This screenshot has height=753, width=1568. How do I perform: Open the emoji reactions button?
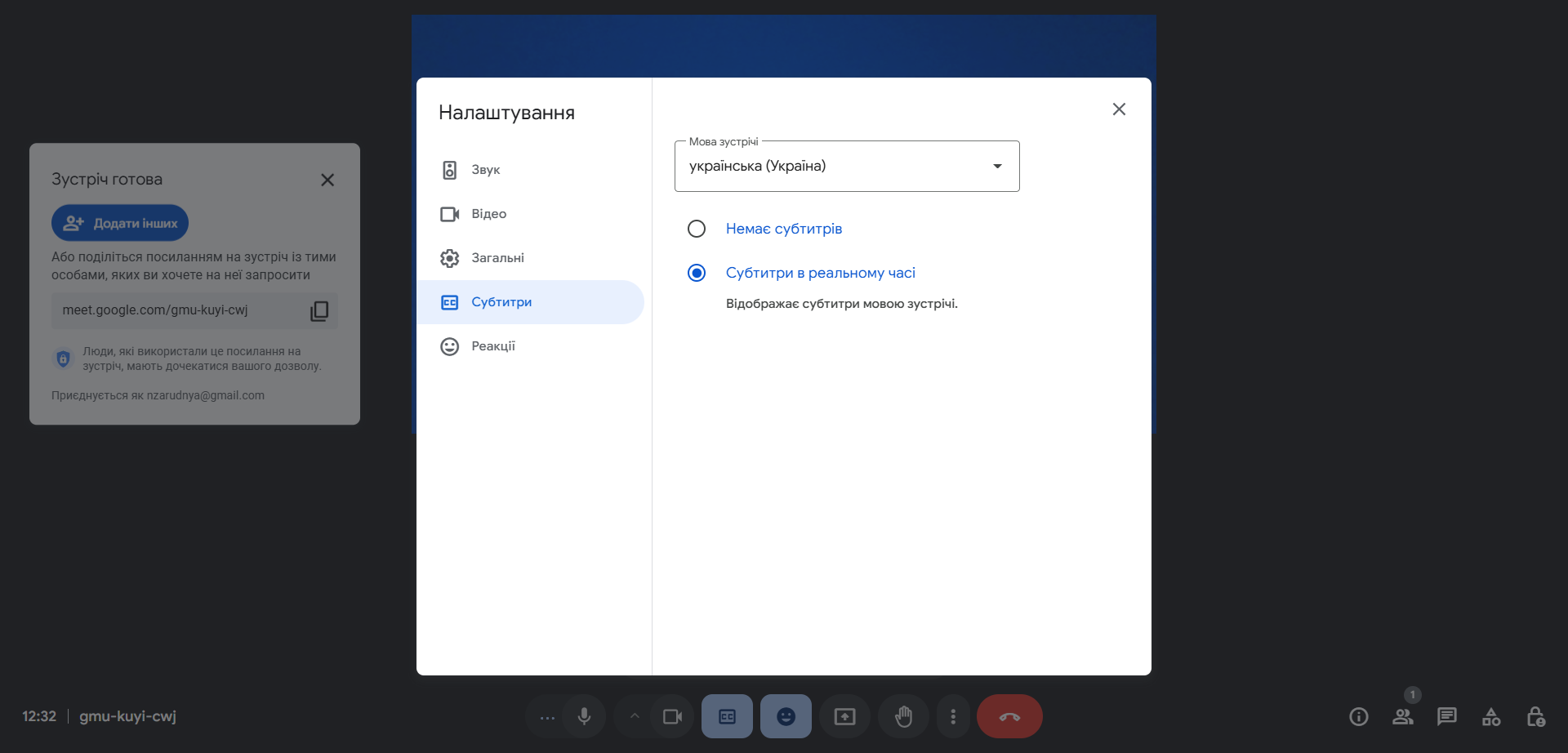[786, 716]
